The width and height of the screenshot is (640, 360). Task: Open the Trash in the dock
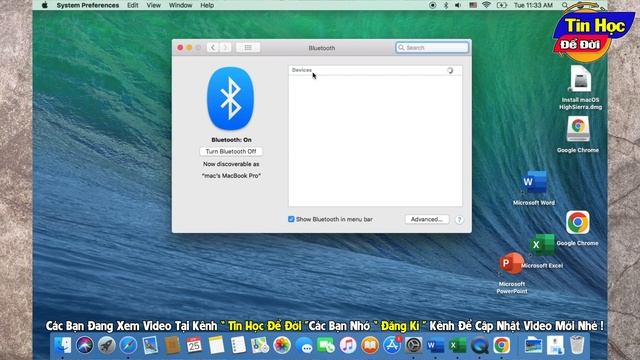click(577, 345)
